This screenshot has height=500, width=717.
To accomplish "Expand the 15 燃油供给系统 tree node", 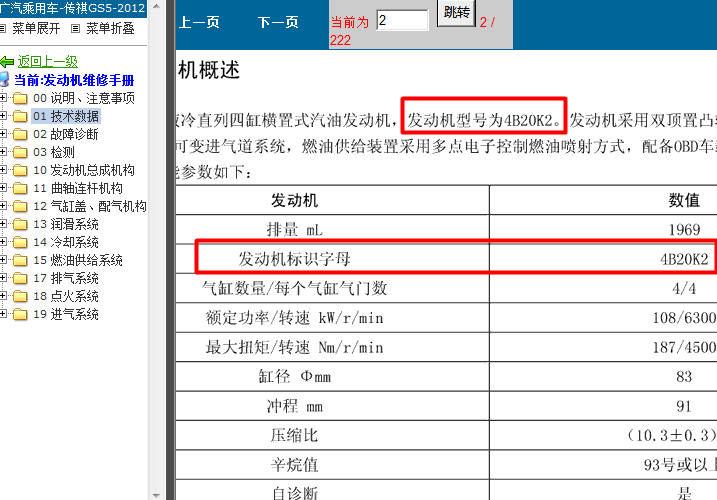I will [3, 259].
